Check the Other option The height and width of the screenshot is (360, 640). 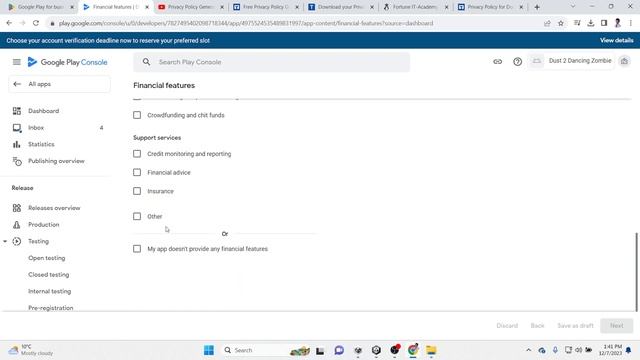point(137,216)
